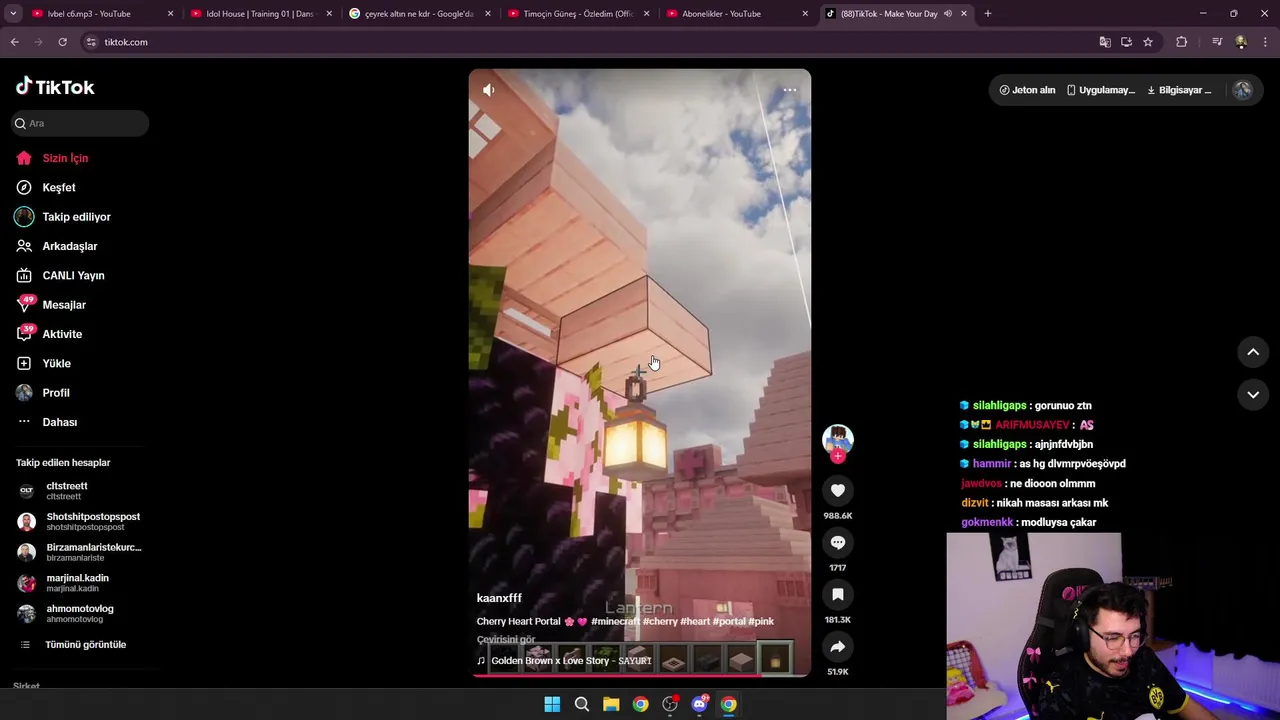Open cltstreett followed account
1280x720 pixels.
coord(67,490)
